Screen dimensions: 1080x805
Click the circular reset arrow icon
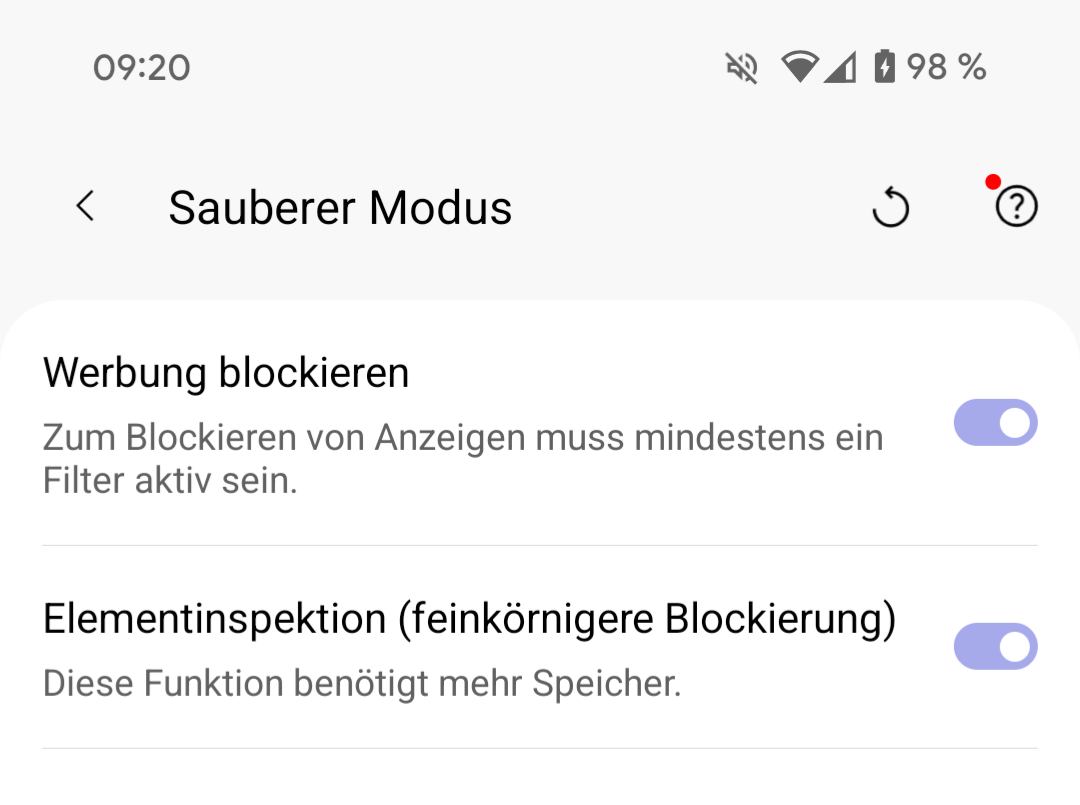coord(890,208)
